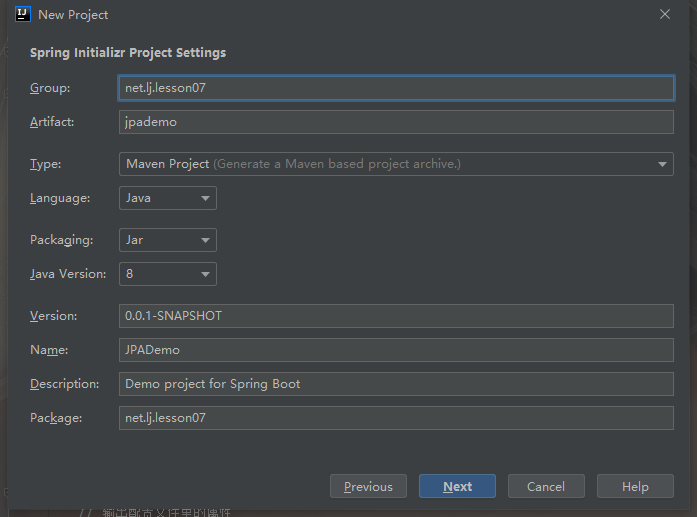
Task: Click the Description label
Action: (64, 384)
